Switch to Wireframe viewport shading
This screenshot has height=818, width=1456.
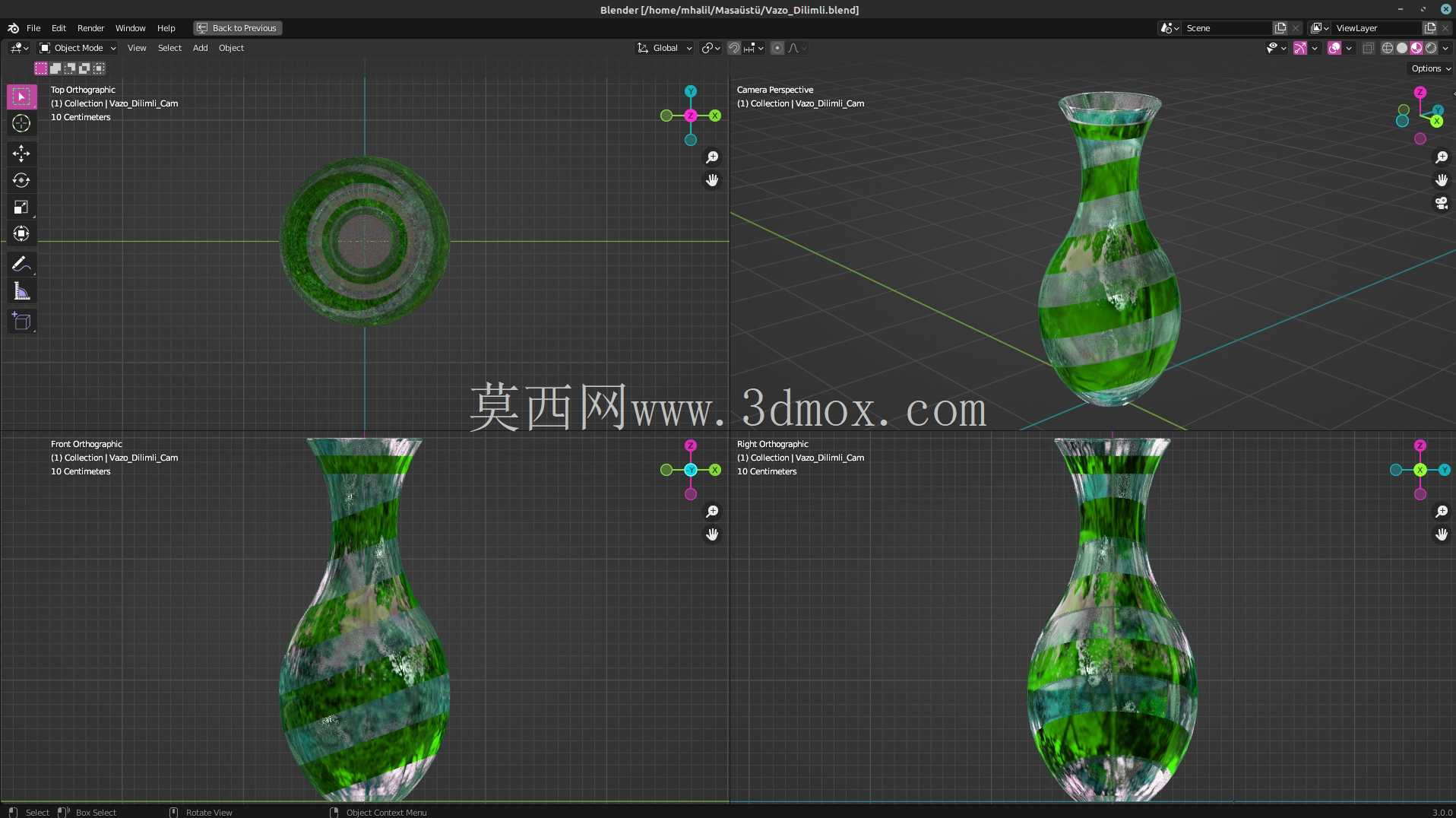[x=1388, y=48]
